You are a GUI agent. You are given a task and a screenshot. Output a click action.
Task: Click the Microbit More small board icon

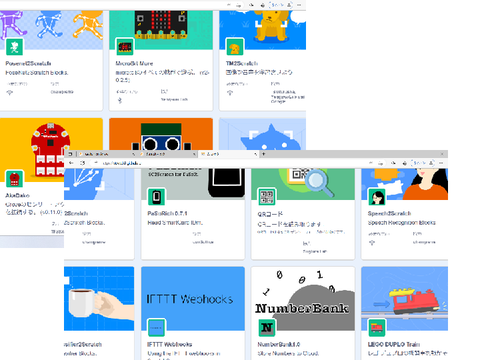(124, 47)
